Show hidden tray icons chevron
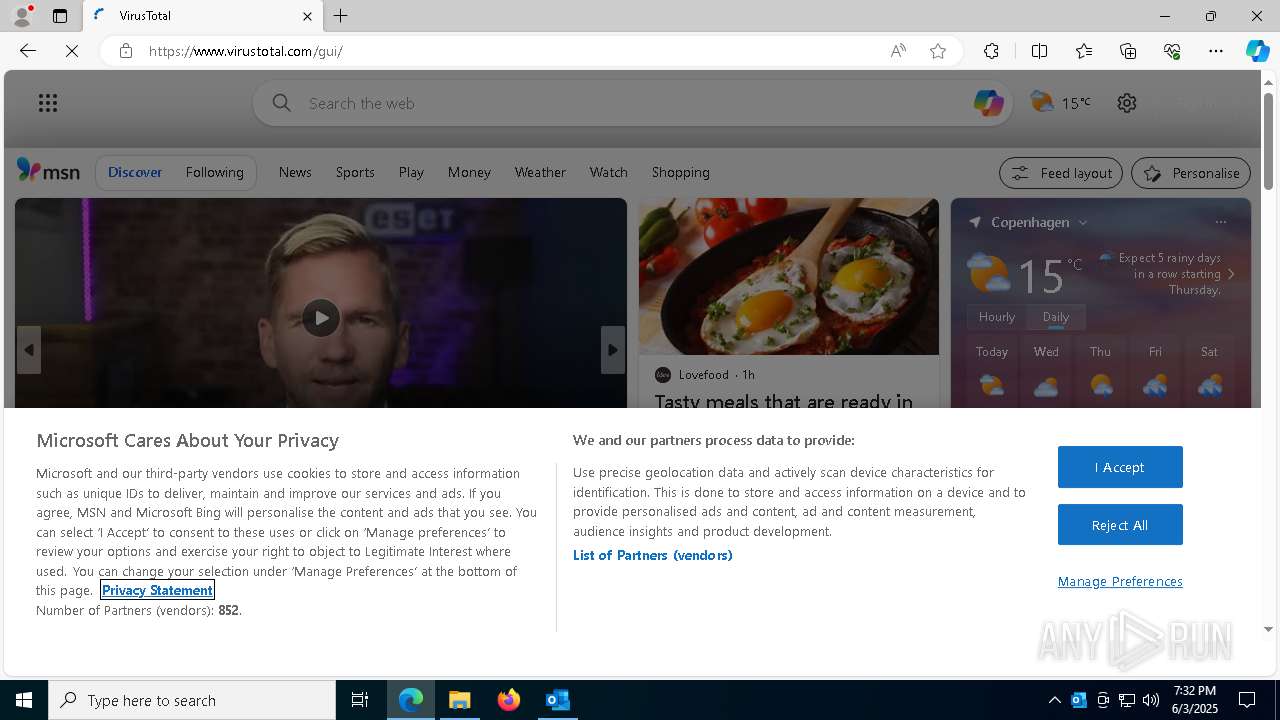1280x720 pixels. click(x=1054, y=700)
